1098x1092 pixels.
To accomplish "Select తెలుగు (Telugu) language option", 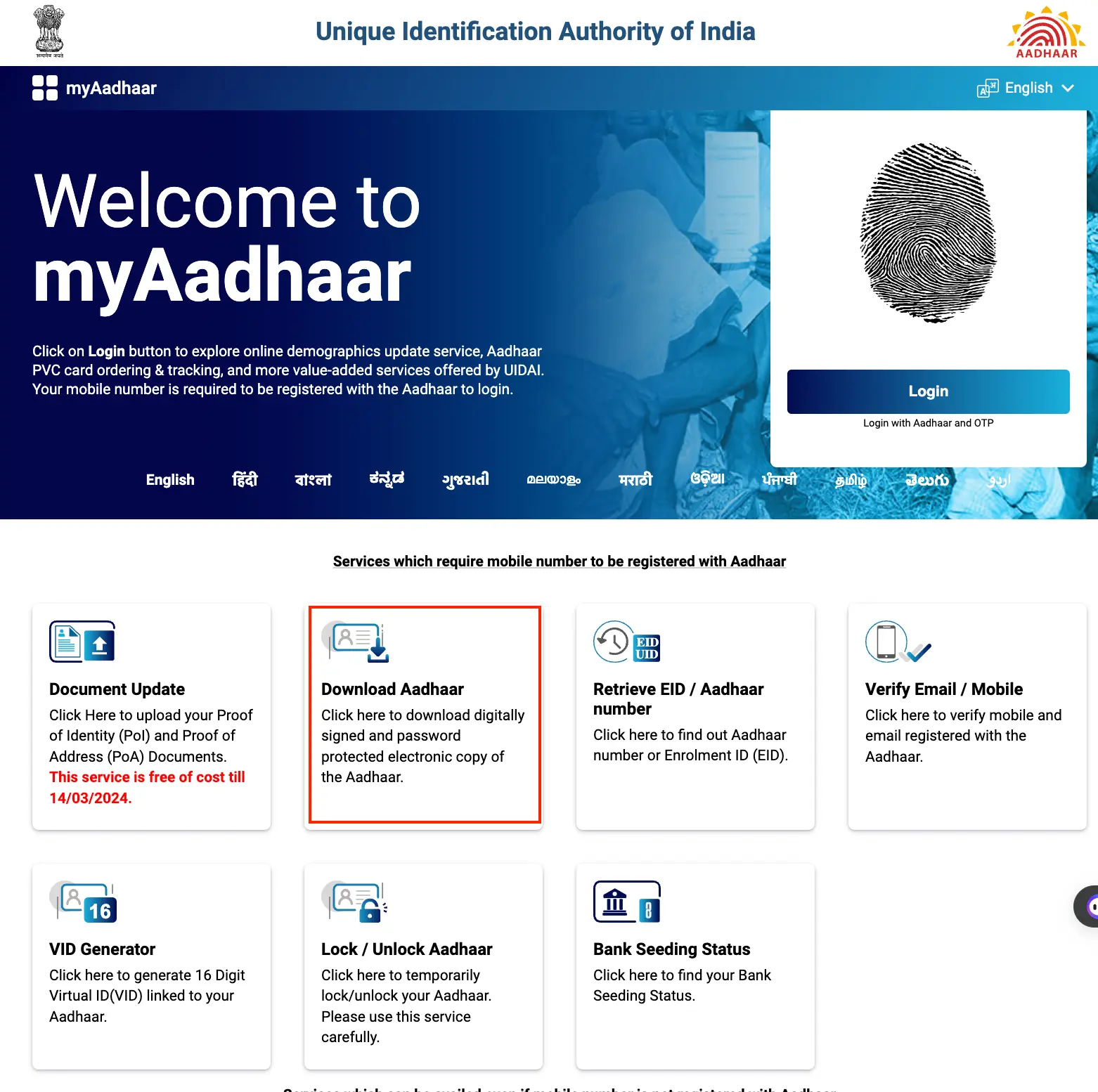I will coord(927,480).
